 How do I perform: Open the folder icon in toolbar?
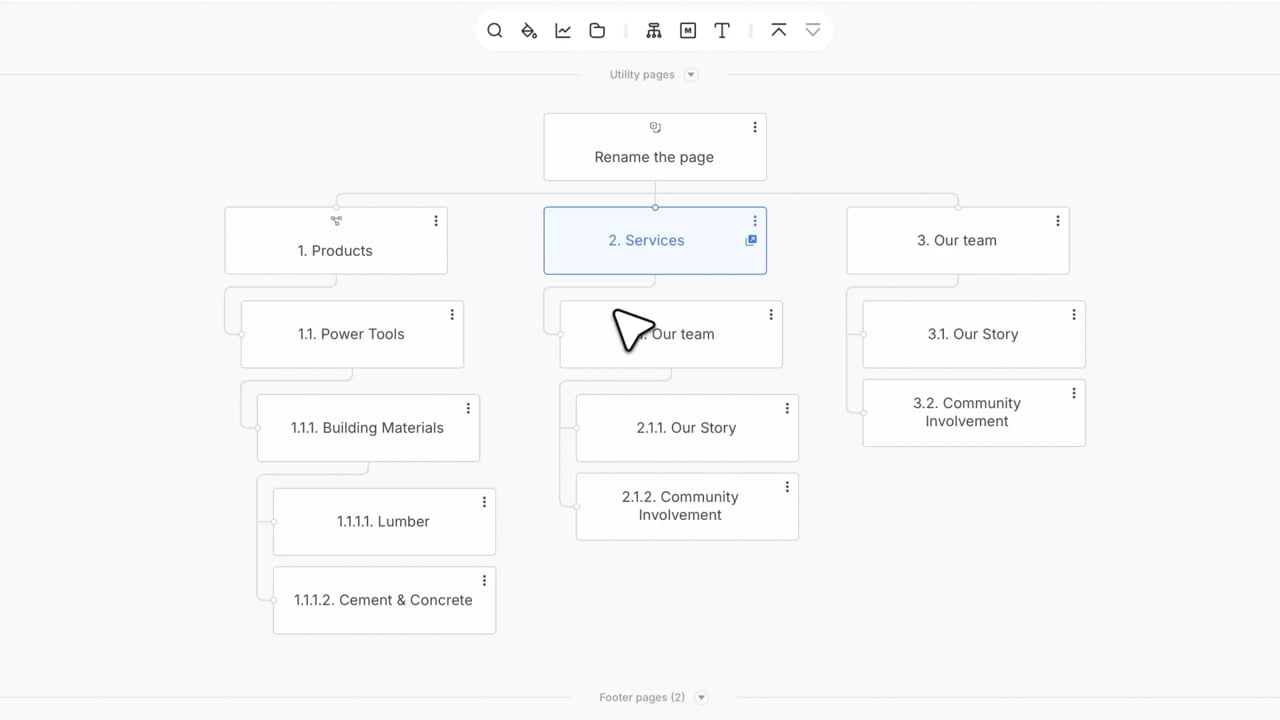(597, 31)
